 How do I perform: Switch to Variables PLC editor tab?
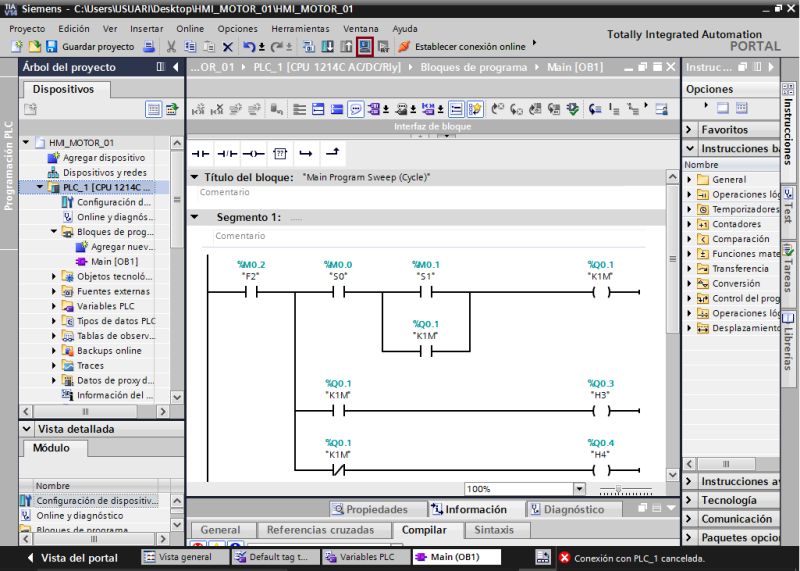pyautogui.click(x=366, y=557)
